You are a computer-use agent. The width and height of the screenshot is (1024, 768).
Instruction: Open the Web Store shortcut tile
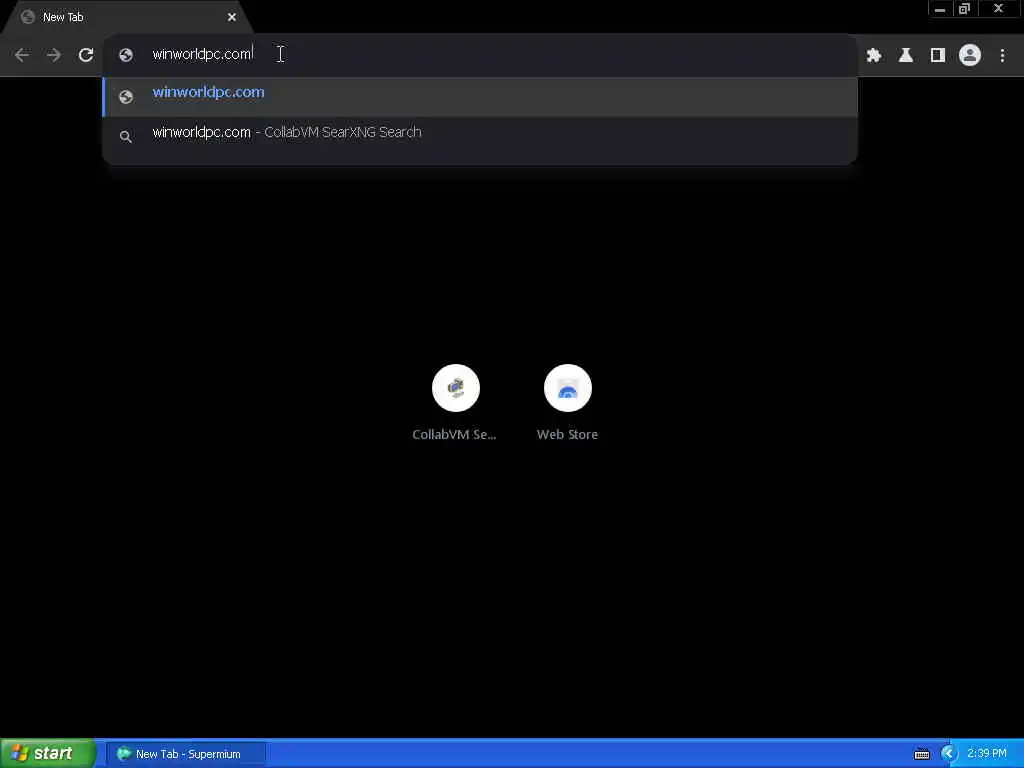(568, 389)
